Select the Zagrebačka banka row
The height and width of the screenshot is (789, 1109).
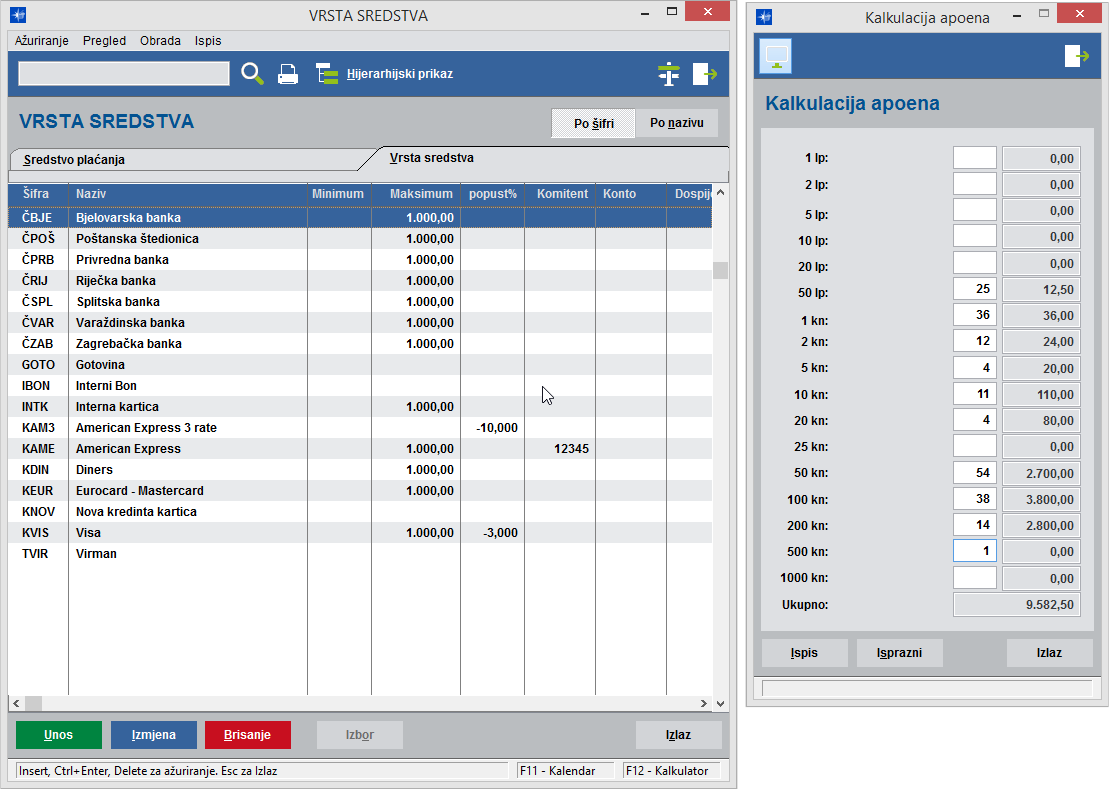click(x=360, y=344)
